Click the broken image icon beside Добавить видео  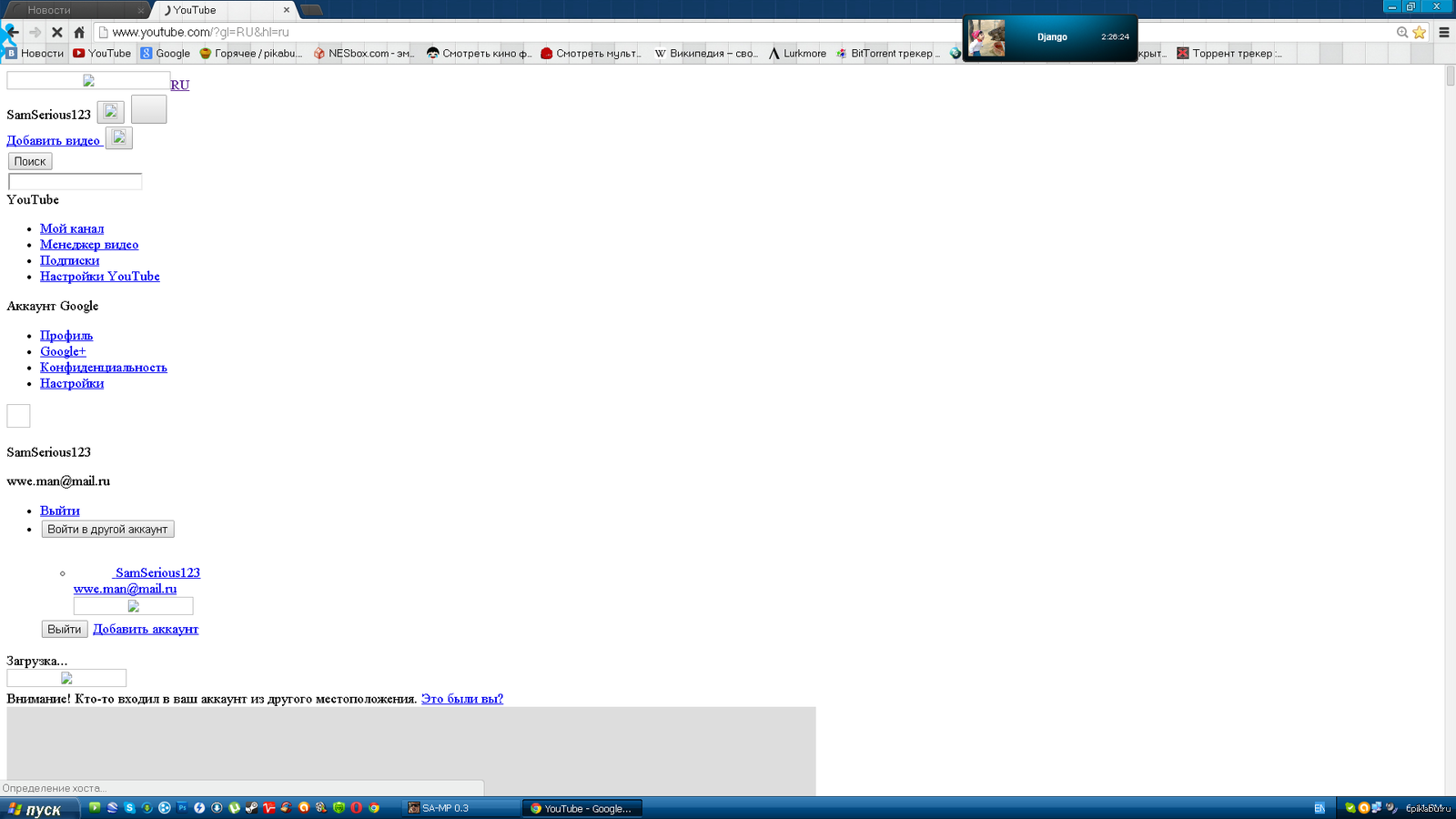click(x=119, y=137)
